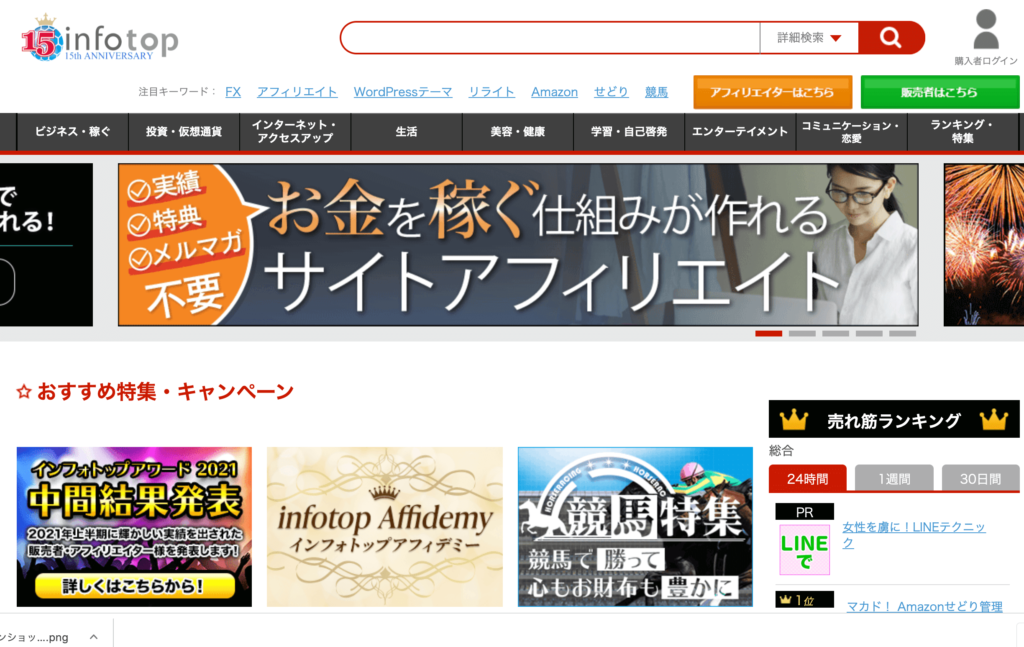Open the ビジネス・稼ぐ category menu

click(72, 132)
